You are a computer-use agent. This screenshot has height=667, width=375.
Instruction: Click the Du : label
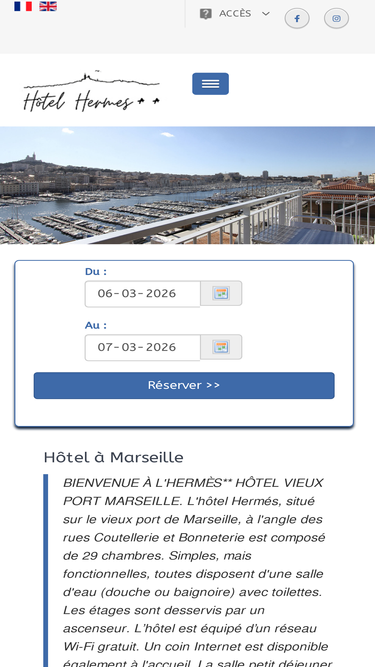click(x=96, y=271)
